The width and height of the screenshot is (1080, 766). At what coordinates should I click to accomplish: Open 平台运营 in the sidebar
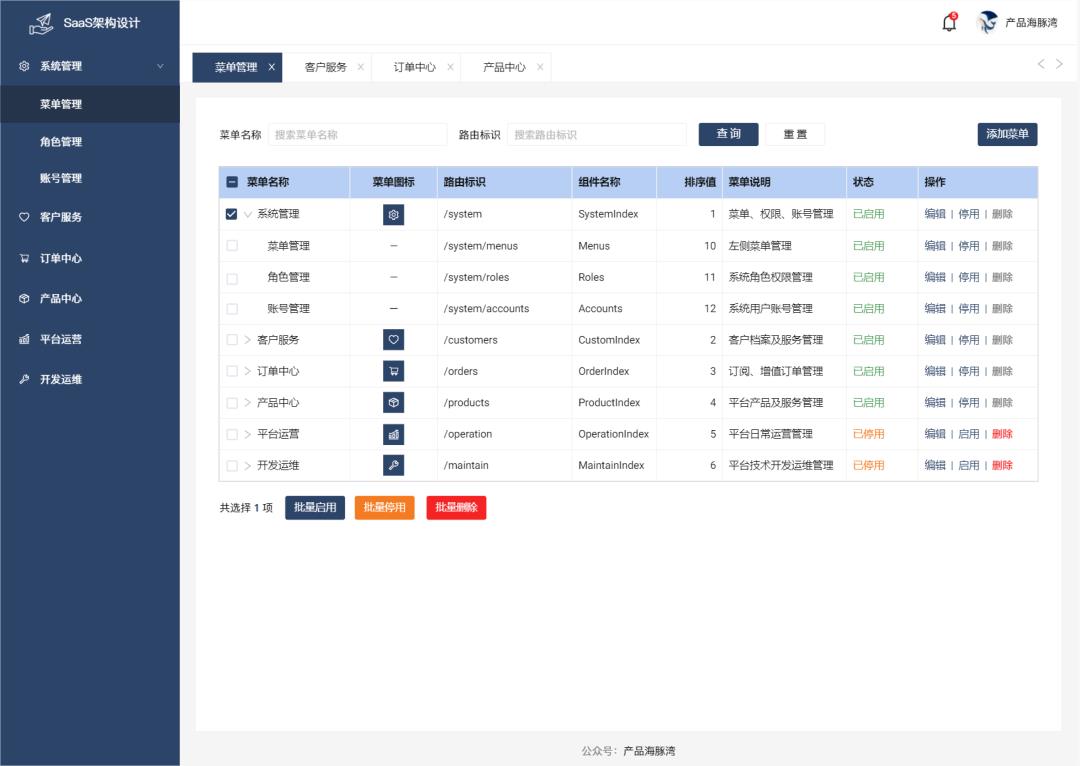(x=61, y=339)
